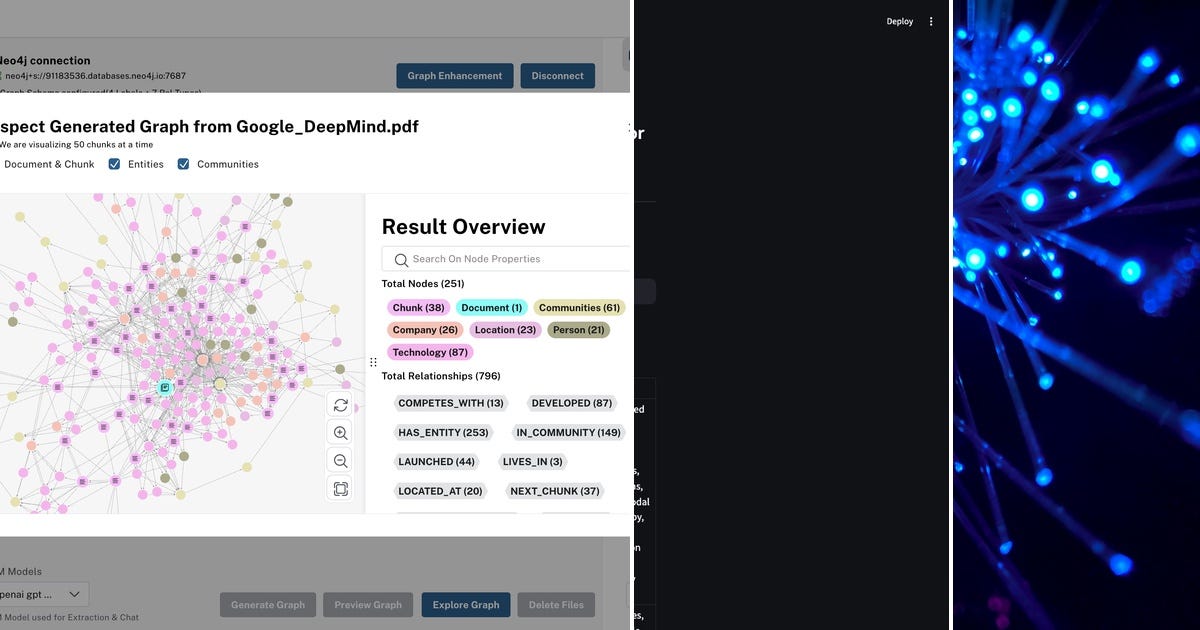The height and width of the screenshot is (630, 1200).
Task: Click the Explore Graph button
Action: point(466,604)
